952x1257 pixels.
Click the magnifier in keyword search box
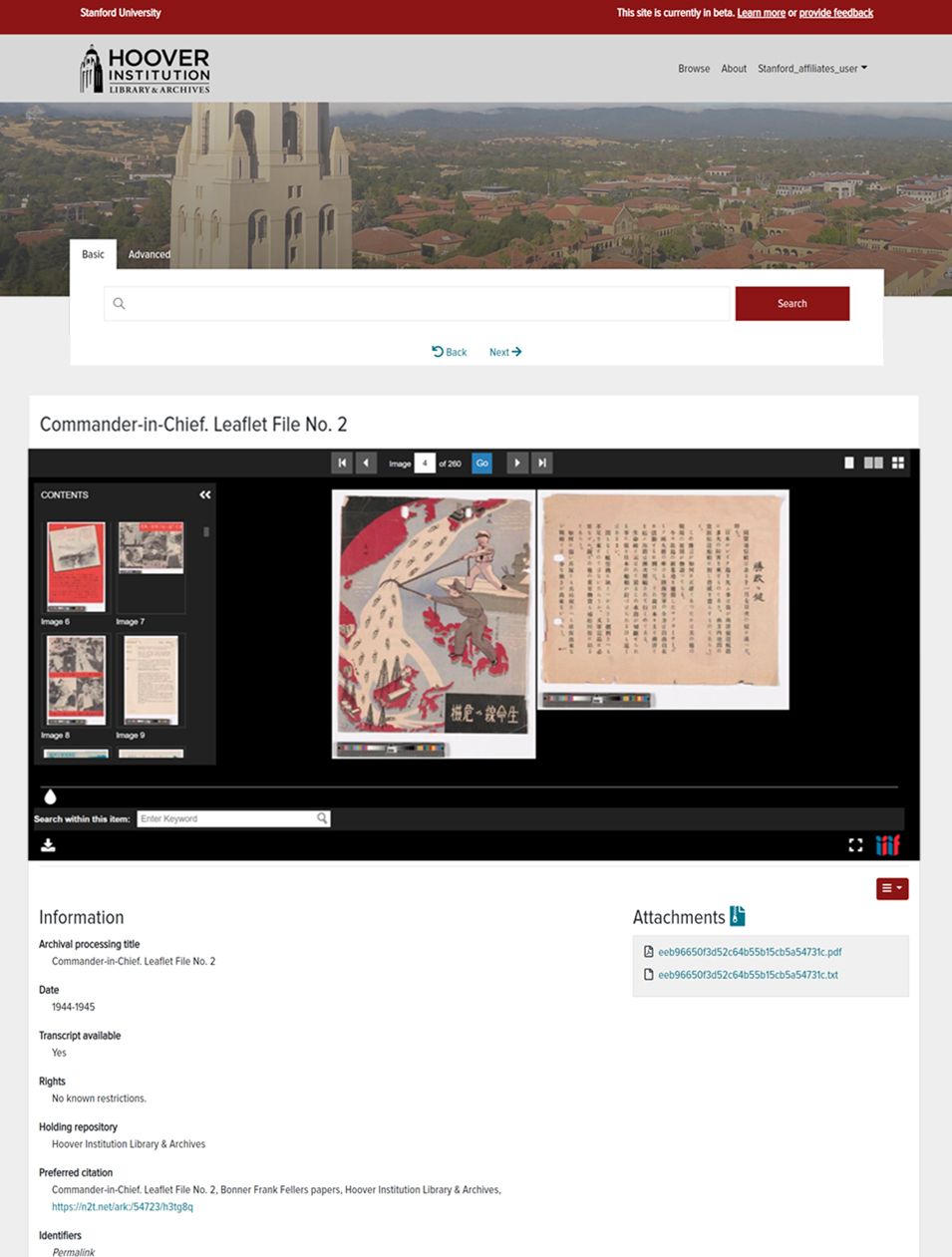coord(322,818)
